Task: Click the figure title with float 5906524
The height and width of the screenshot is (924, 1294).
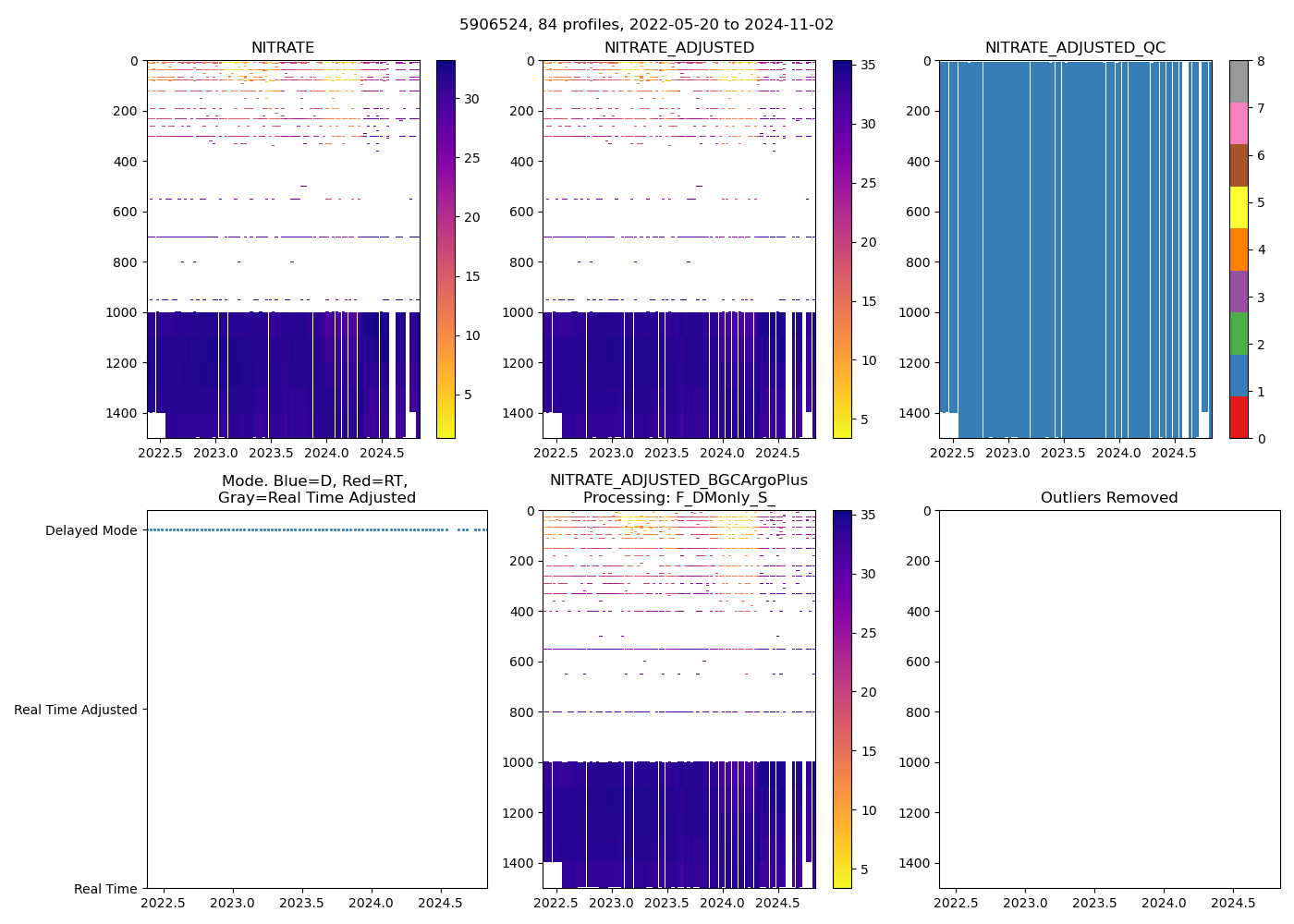Action: [x=646, y=25]
